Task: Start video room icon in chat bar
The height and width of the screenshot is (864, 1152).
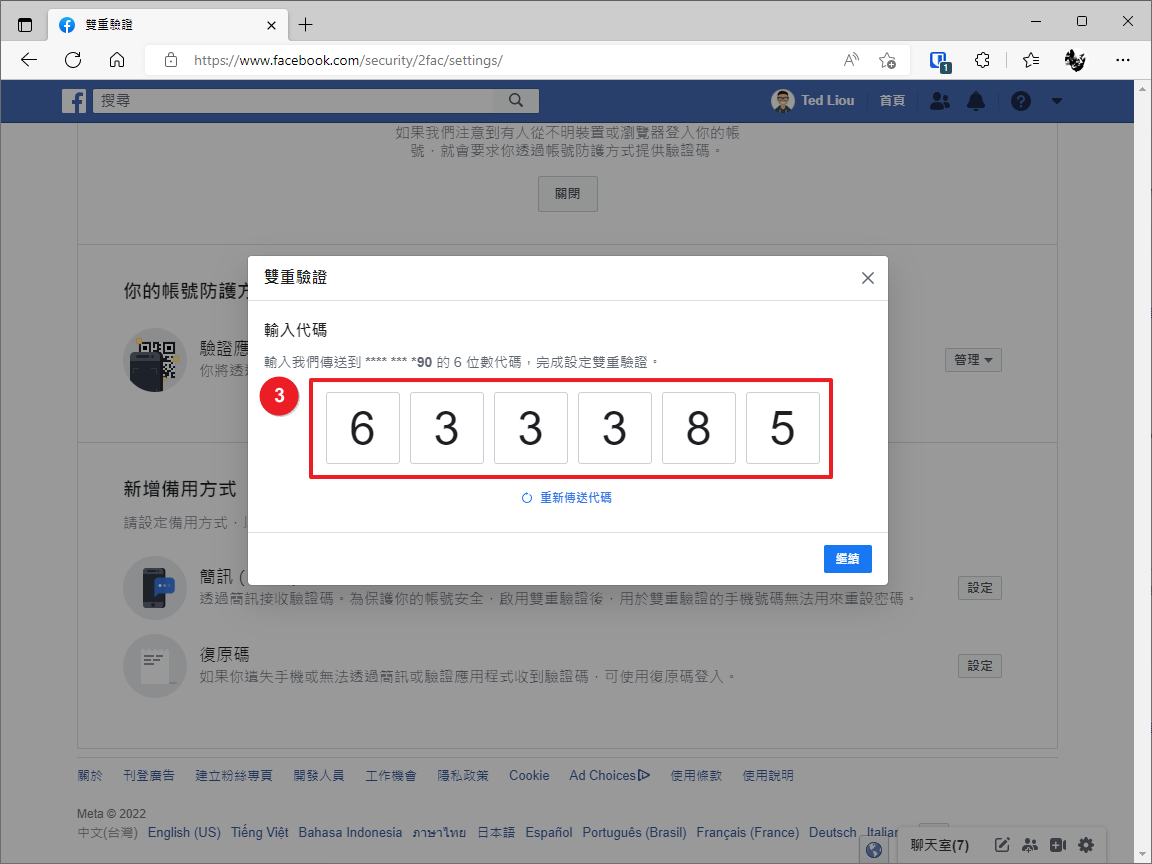Action: tap(1058, 845)
